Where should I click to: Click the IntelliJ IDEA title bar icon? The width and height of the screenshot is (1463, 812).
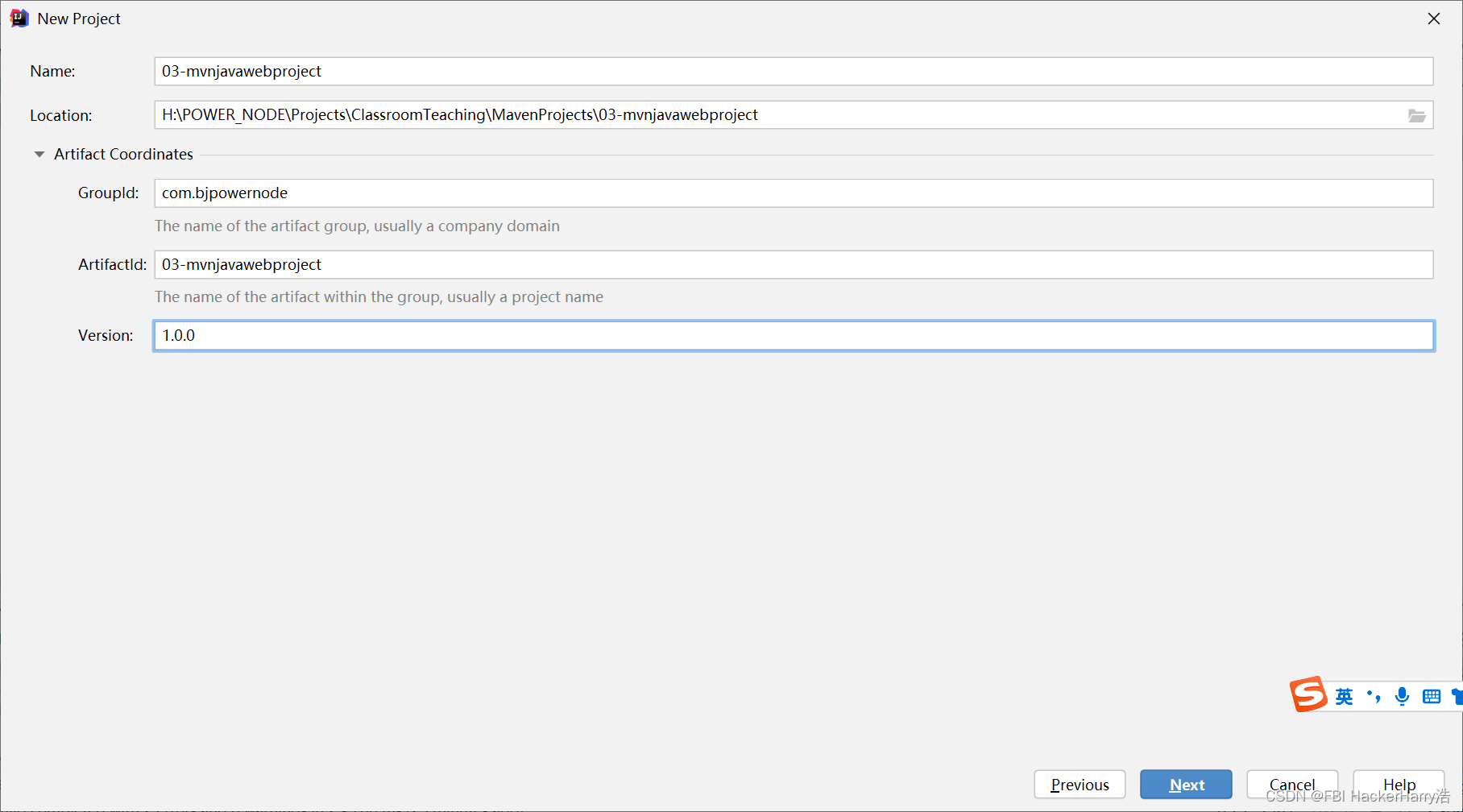tap(19, 19)
